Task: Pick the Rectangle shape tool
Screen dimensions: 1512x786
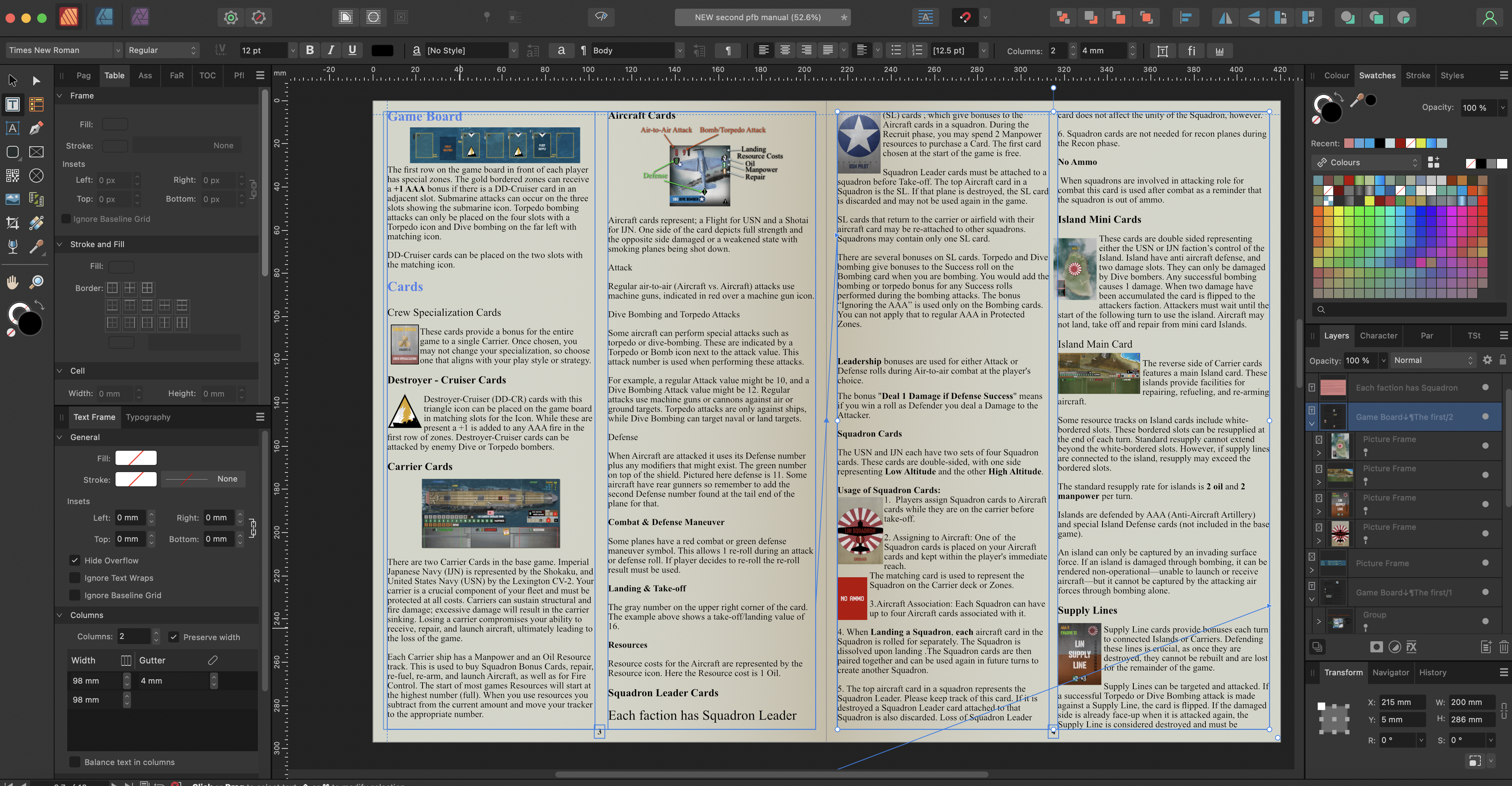Action: point(12,152)
